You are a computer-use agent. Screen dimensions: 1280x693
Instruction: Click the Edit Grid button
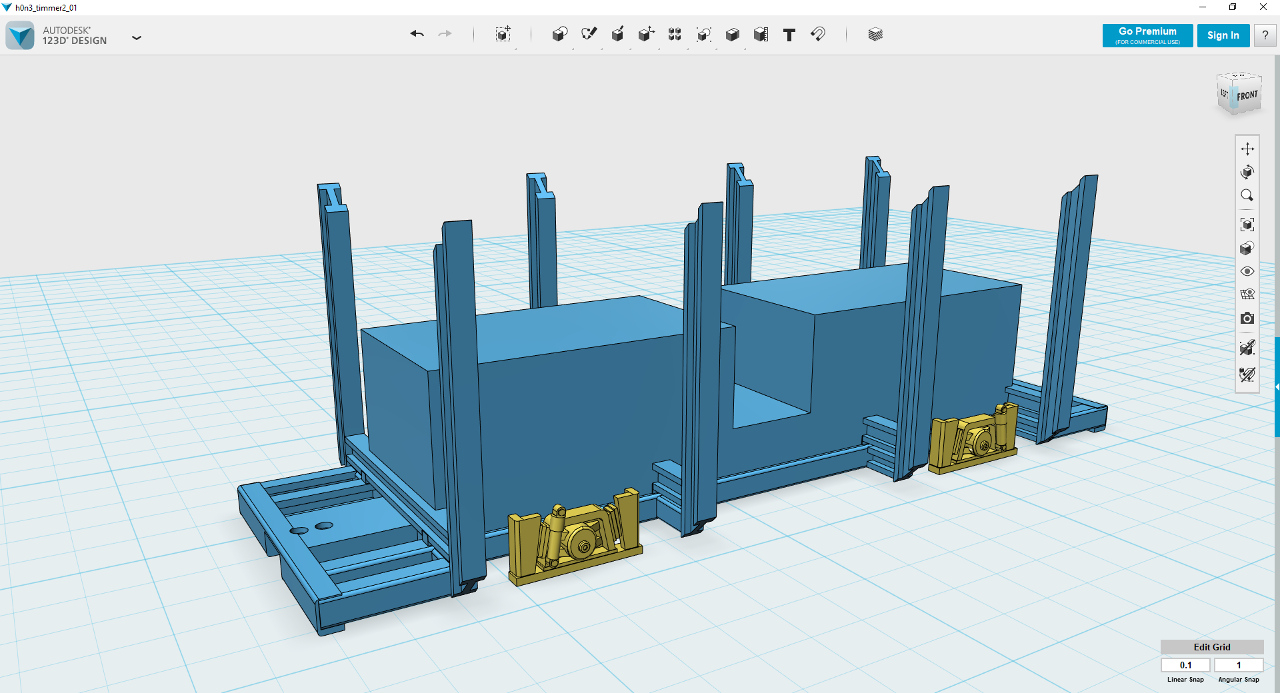pos(1212,647)
